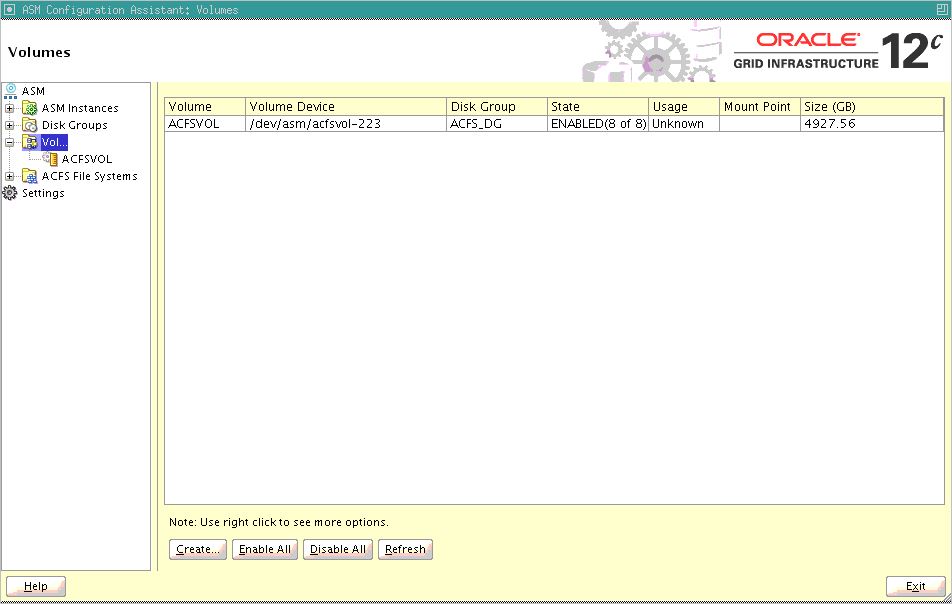Refresh the volumes list
The height and width of the screenshot is (604, 952).
(405, 549)
